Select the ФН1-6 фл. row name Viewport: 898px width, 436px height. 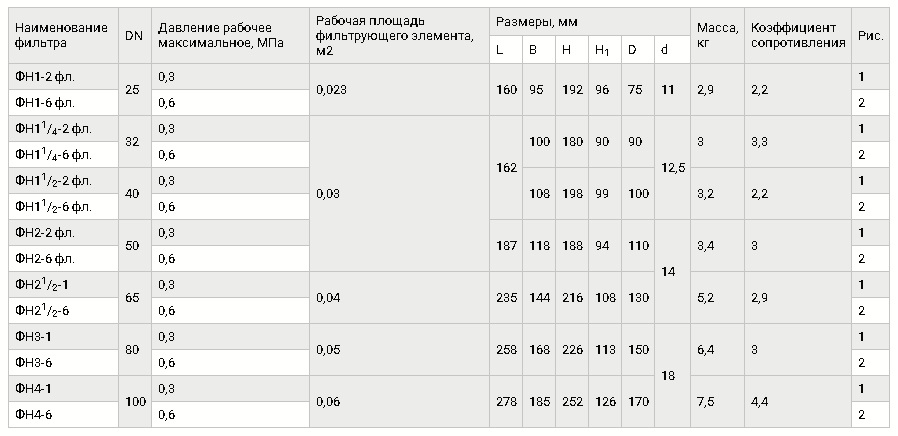(64, 103)
